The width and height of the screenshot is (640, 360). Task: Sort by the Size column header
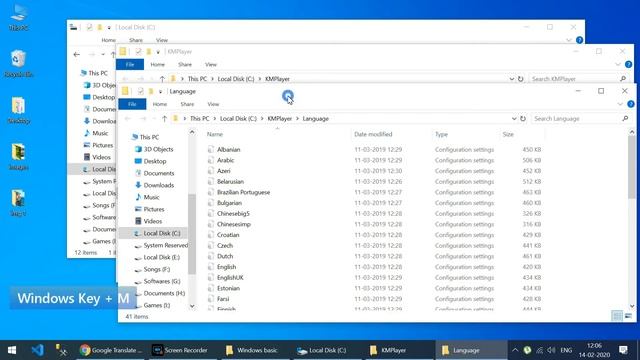(508, 134)
